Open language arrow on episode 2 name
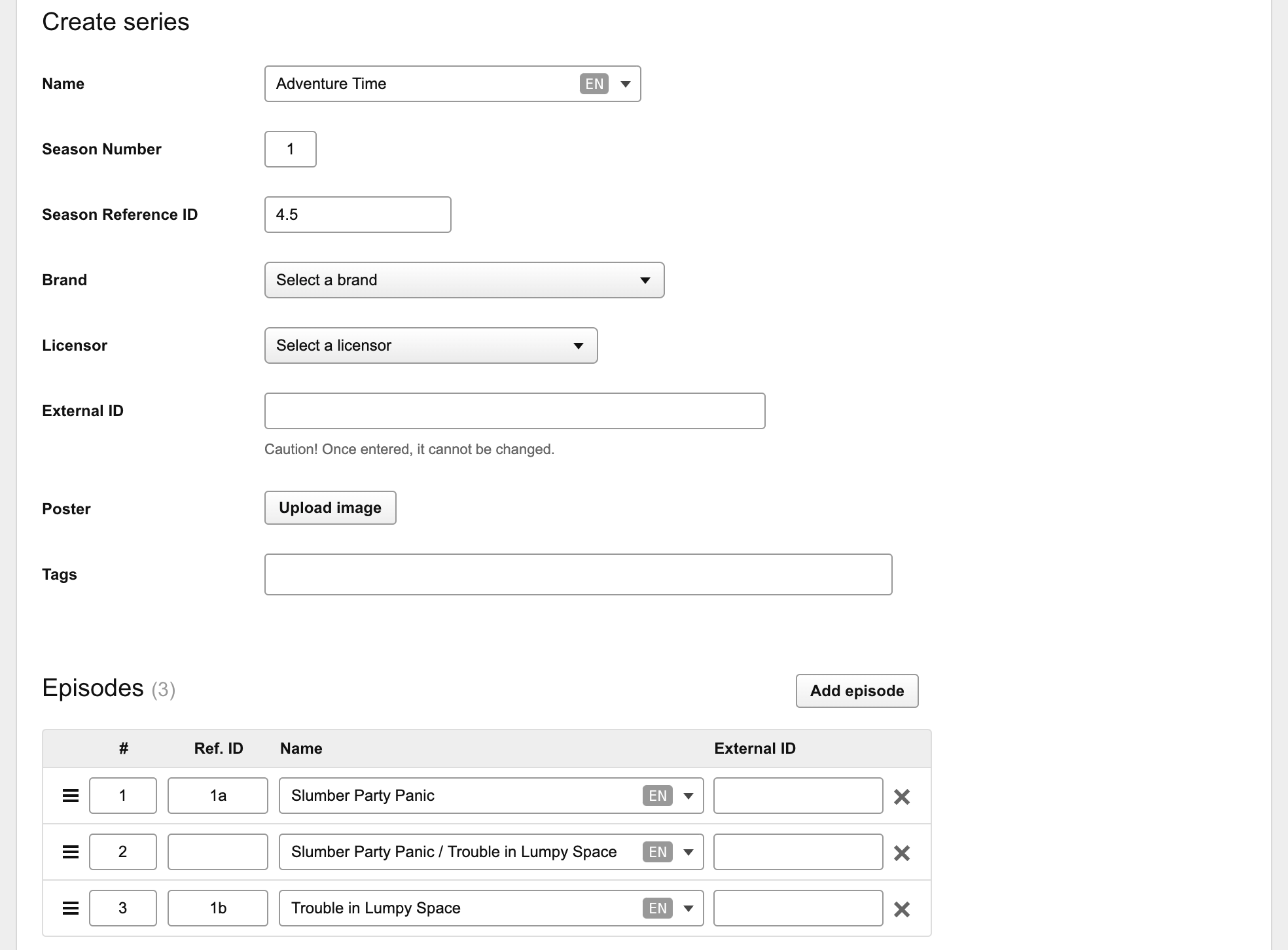 coord(689,852)
